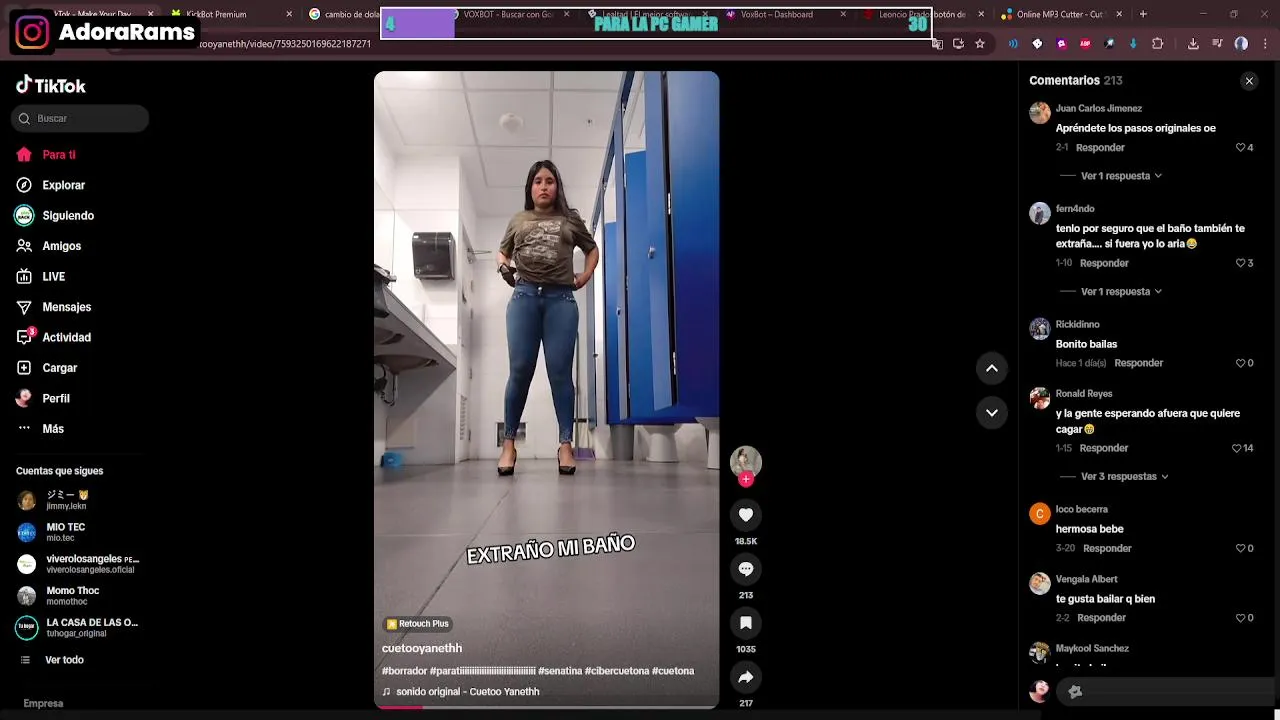The width and height of the screenshot is (1280, 720).
Task: Close the Comentarios panel
Action: click(1249, 81)
